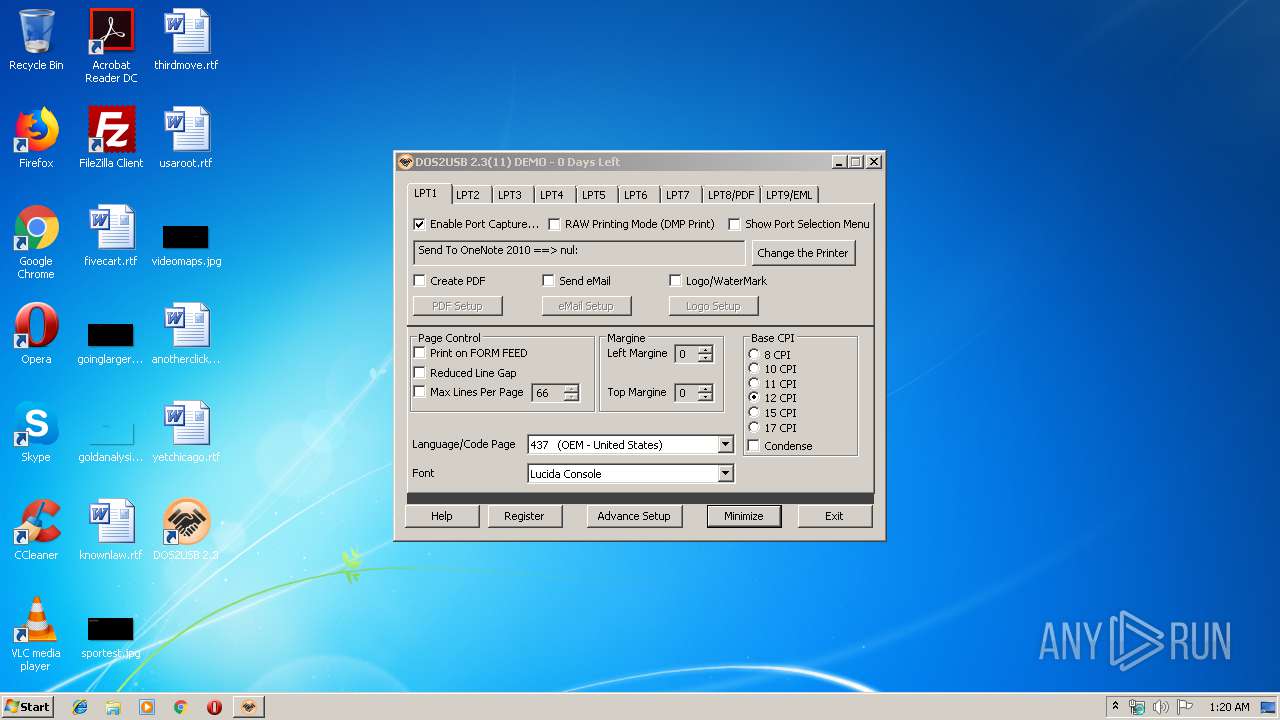Switch to the LPT3 tab
This screenshot has width=1280, height=720.
(510, 195)
